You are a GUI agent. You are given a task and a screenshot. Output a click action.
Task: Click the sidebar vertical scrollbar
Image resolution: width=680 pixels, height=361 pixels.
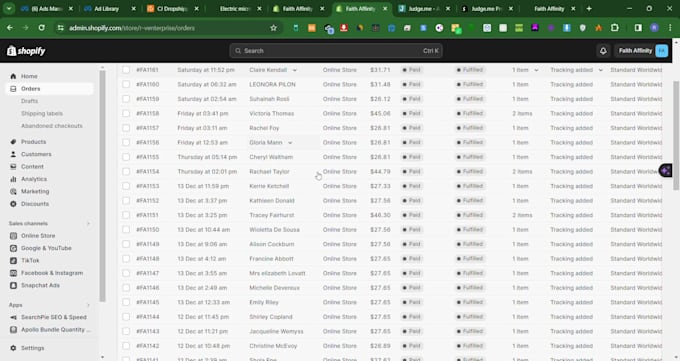pos(102,186)
